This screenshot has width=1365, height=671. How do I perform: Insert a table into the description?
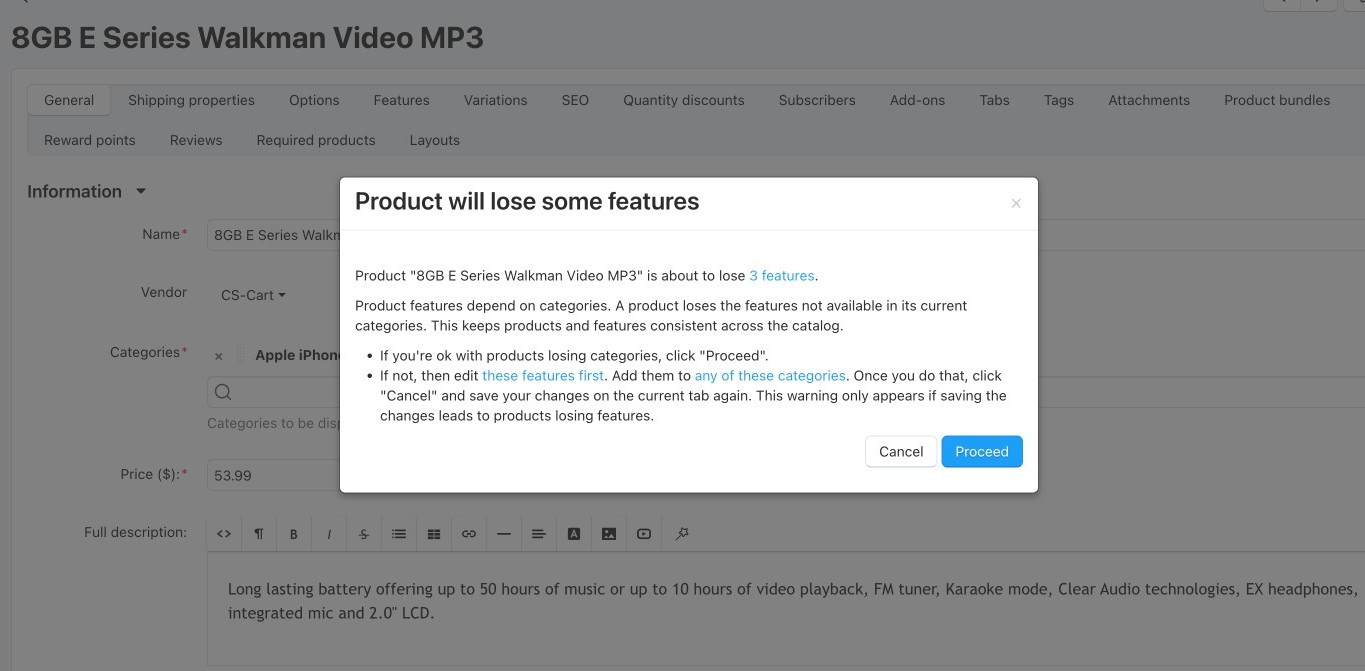(433, 533)
